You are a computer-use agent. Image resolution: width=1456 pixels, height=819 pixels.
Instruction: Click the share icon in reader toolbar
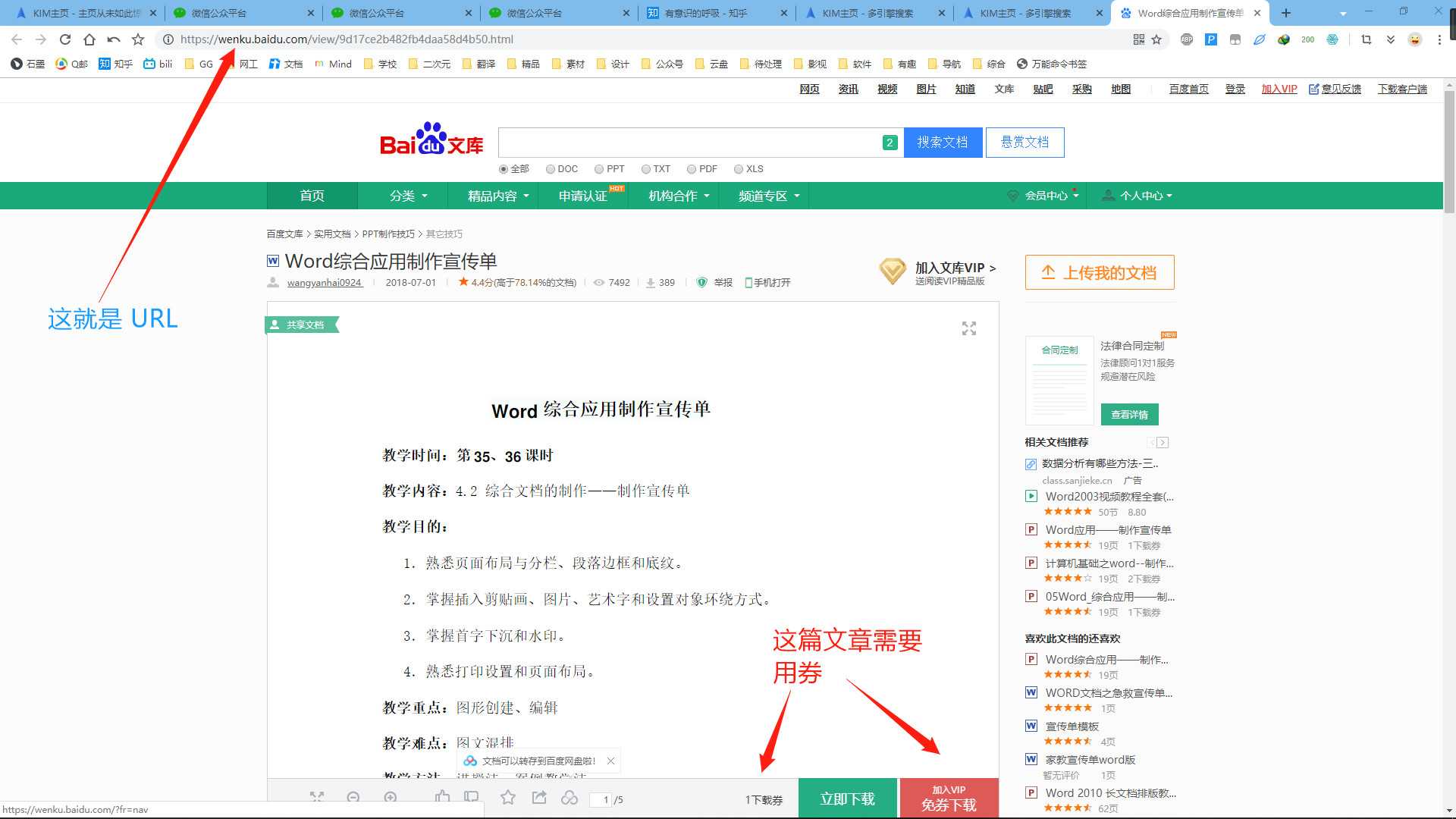(x=539, y=797)
